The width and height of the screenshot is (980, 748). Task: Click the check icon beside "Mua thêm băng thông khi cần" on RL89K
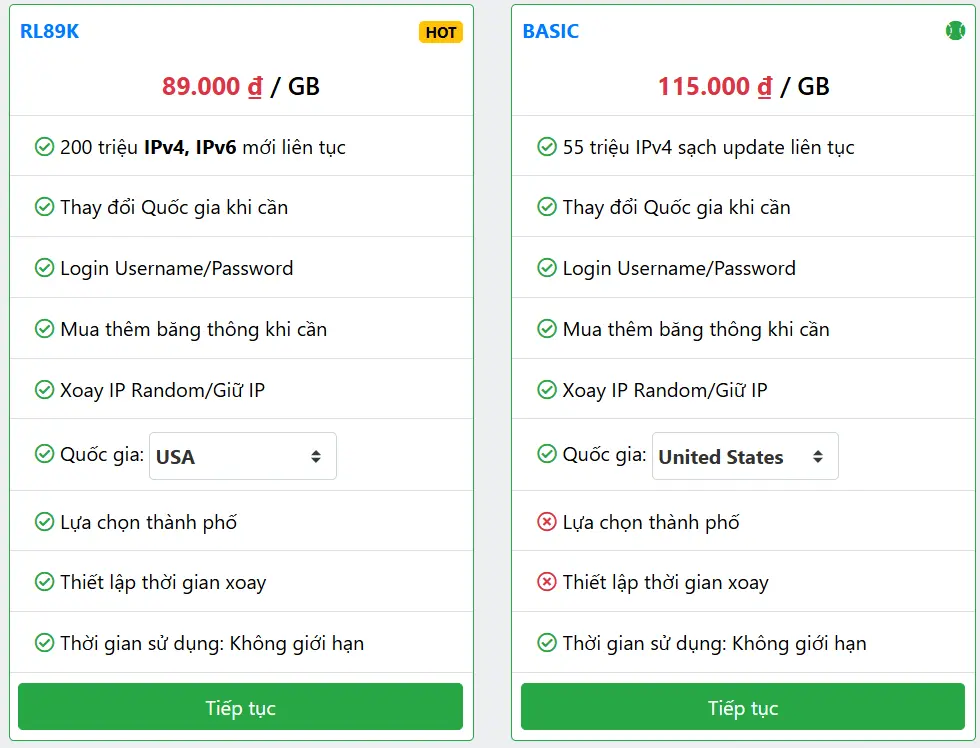[44, 328]
